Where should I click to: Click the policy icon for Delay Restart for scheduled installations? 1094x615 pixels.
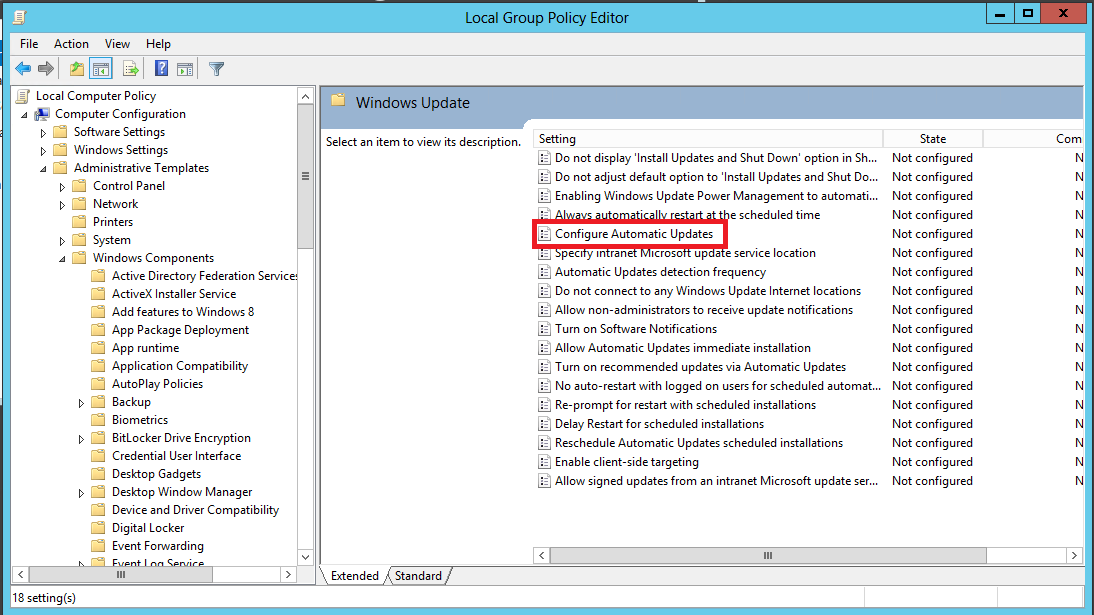coord(544,424)
